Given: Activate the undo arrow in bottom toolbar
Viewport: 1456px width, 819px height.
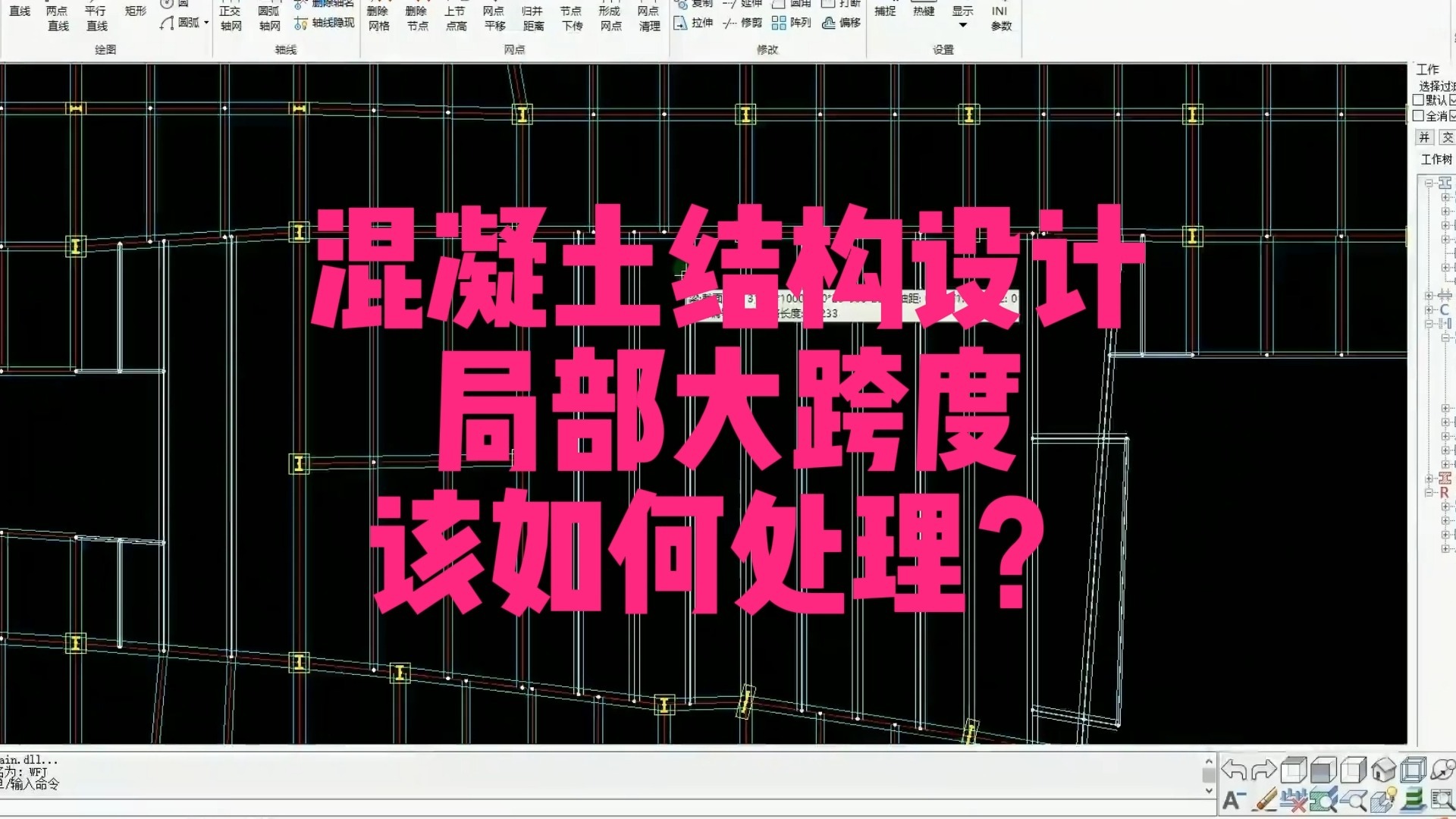Looking at the screenshot, I should click(x=1234, y=770).
